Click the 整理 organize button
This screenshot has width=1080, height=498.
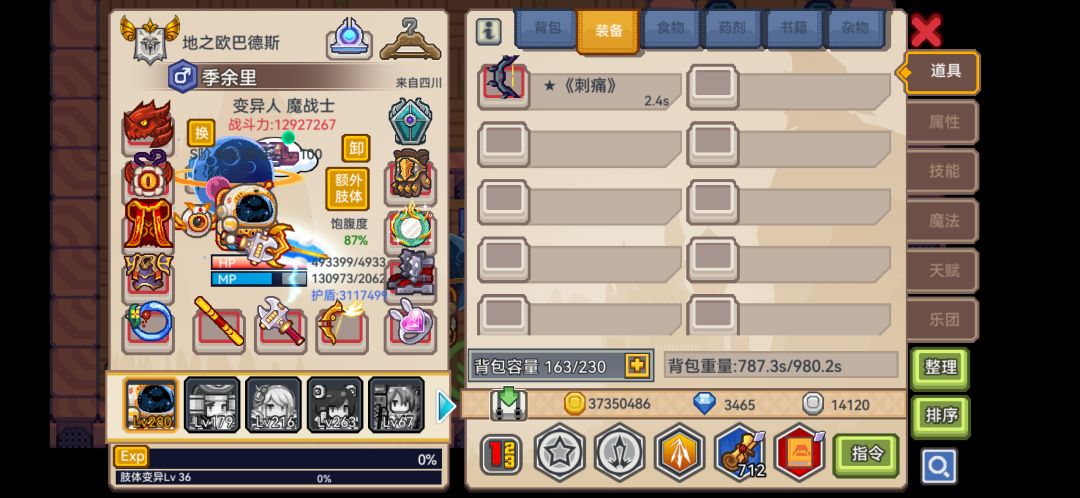939,369
